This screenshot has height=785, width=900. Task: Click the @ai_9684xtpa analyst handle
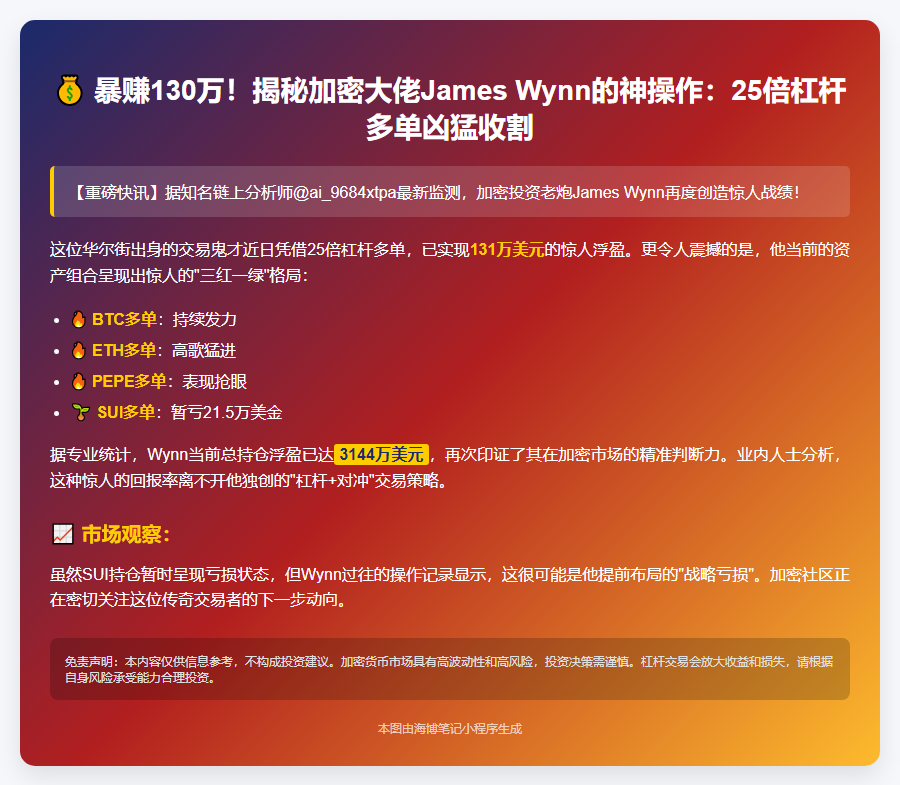[x=344, y=192]
